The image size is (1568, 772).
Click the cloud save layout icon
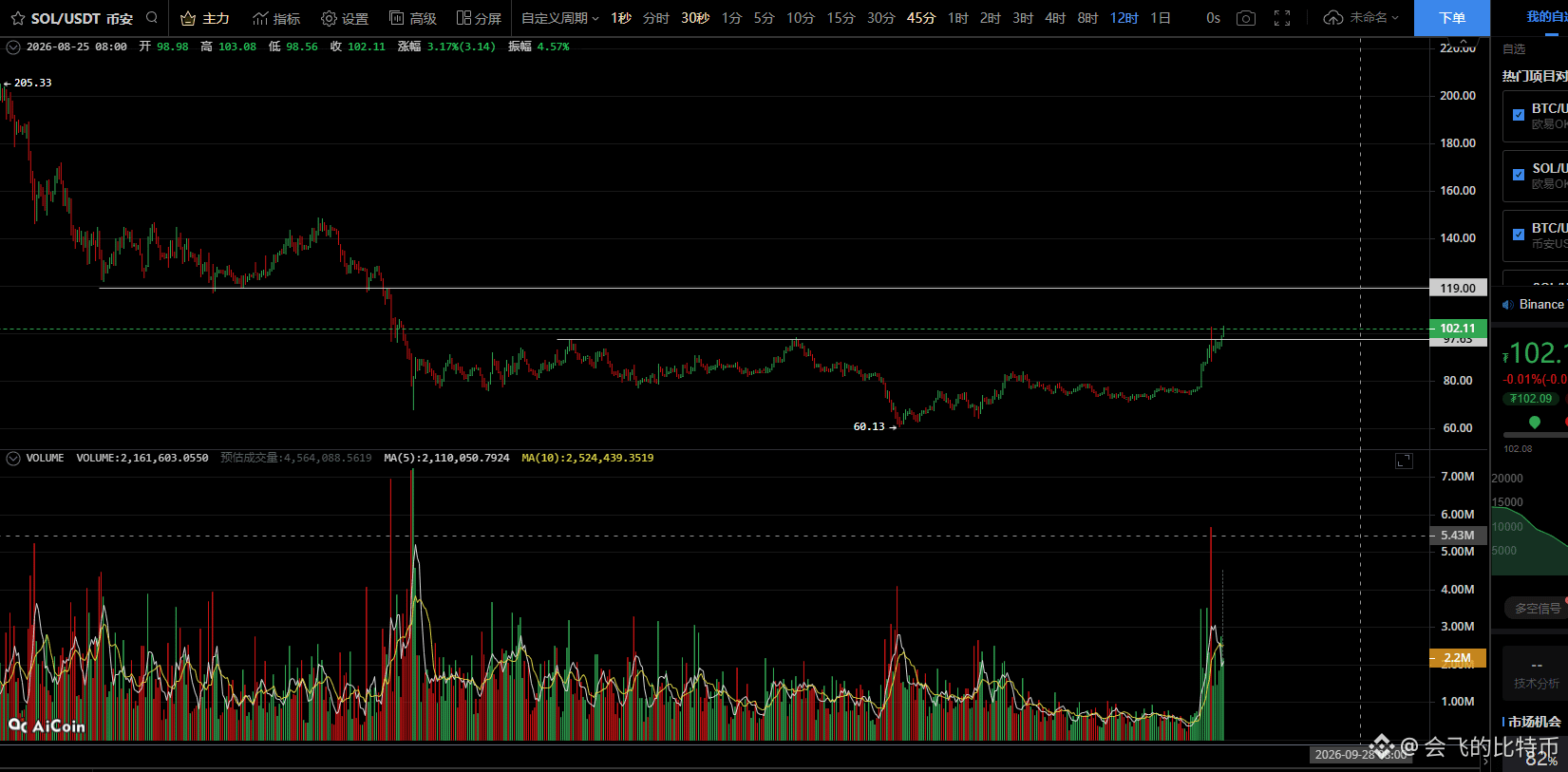1332,18
